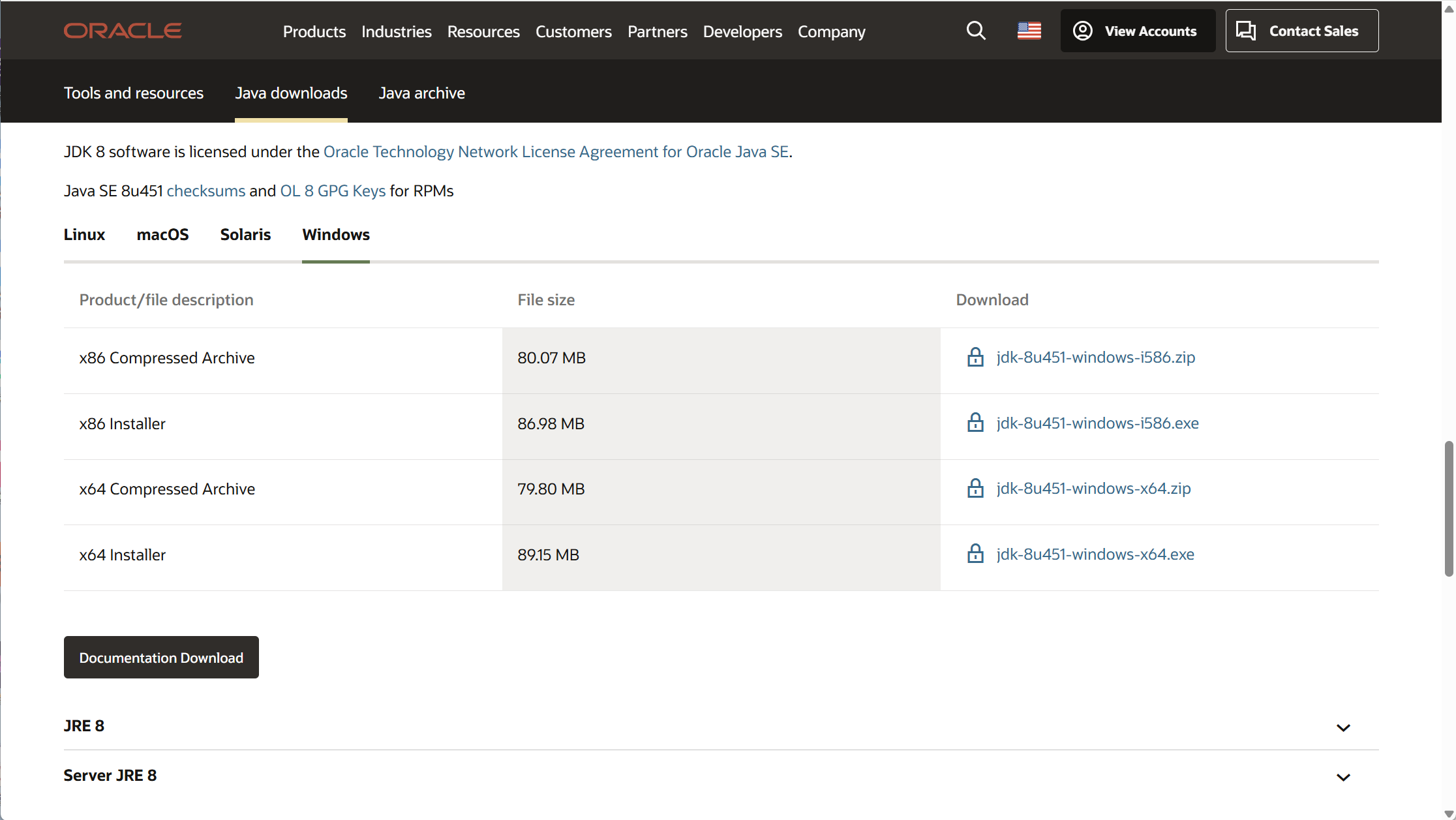The width and height of the screenshot is (1456, 820).
Task: Click the File size column header
Action: click(546, 300)
